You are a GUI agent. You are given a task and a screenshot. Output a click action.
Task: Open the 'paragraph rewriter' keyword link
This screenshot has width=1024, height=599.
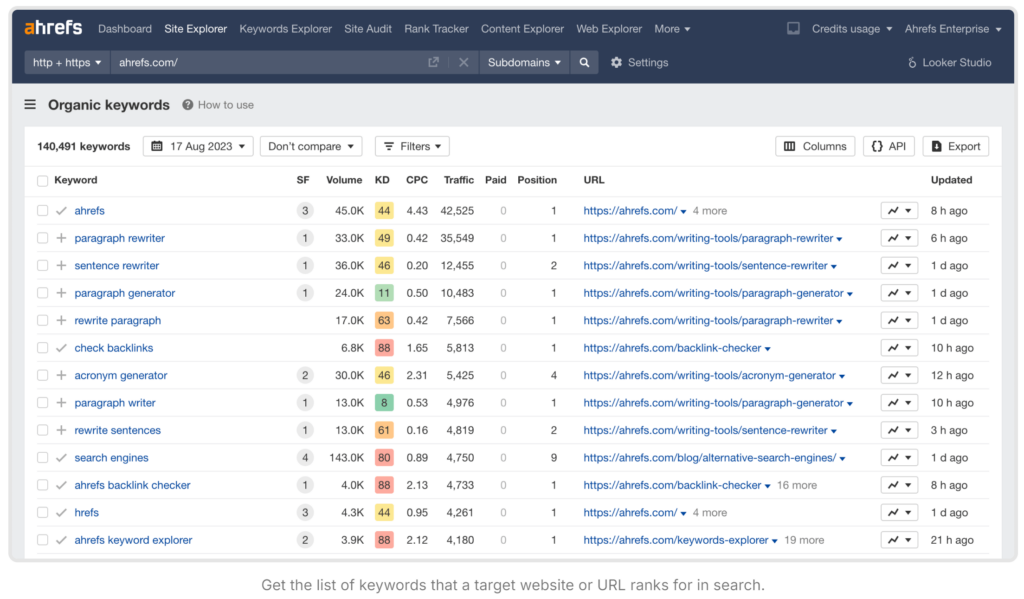[x=120, y=238]
